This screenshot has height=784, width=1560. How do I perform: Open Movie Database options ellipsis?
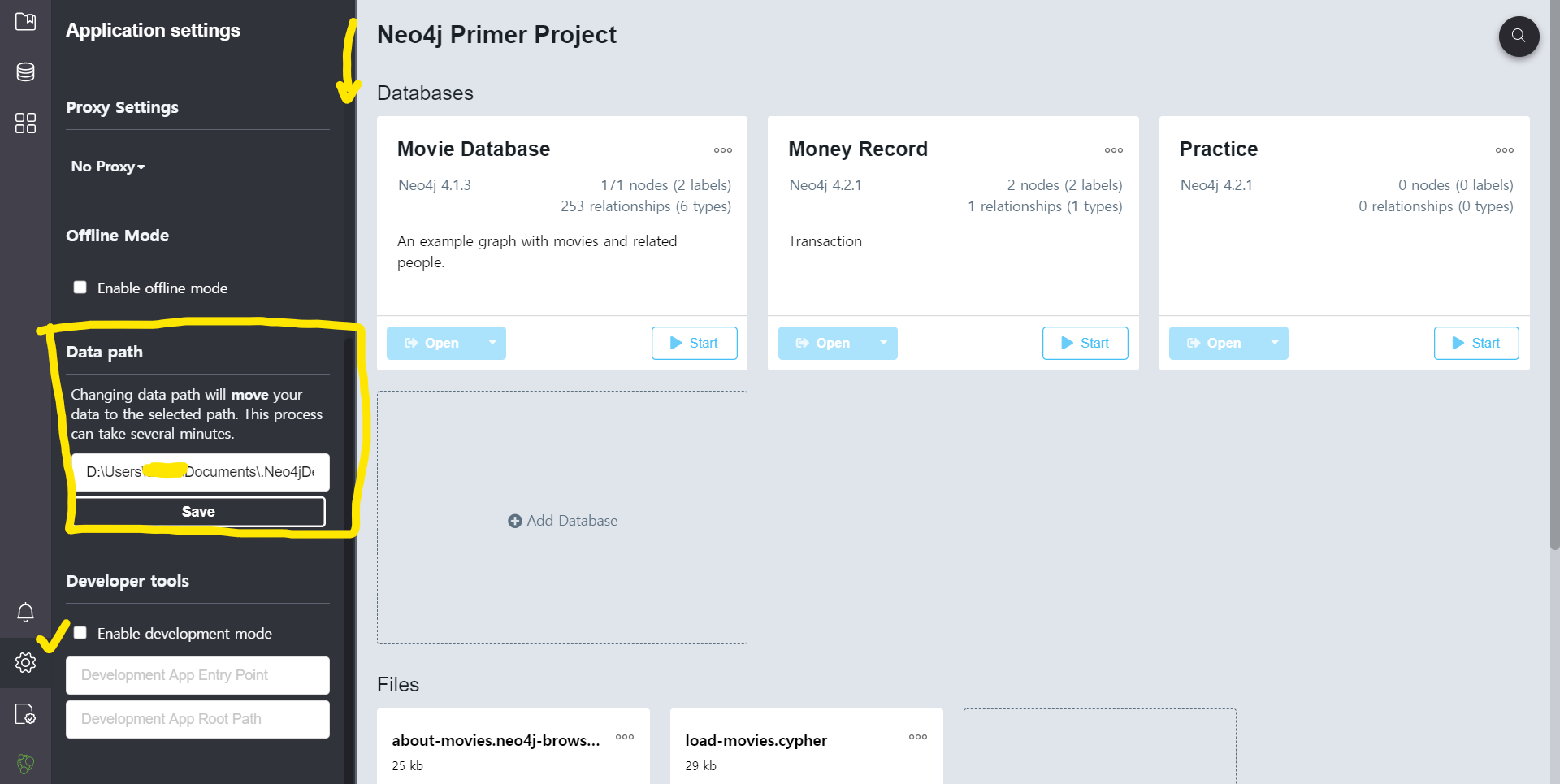click(723, 150)
